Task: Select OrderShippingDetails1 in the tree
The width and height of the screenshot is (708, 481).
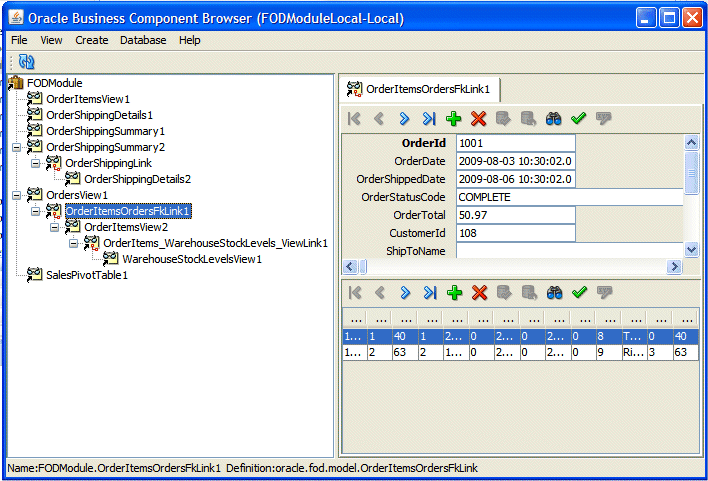Action: tap(99, 115)
